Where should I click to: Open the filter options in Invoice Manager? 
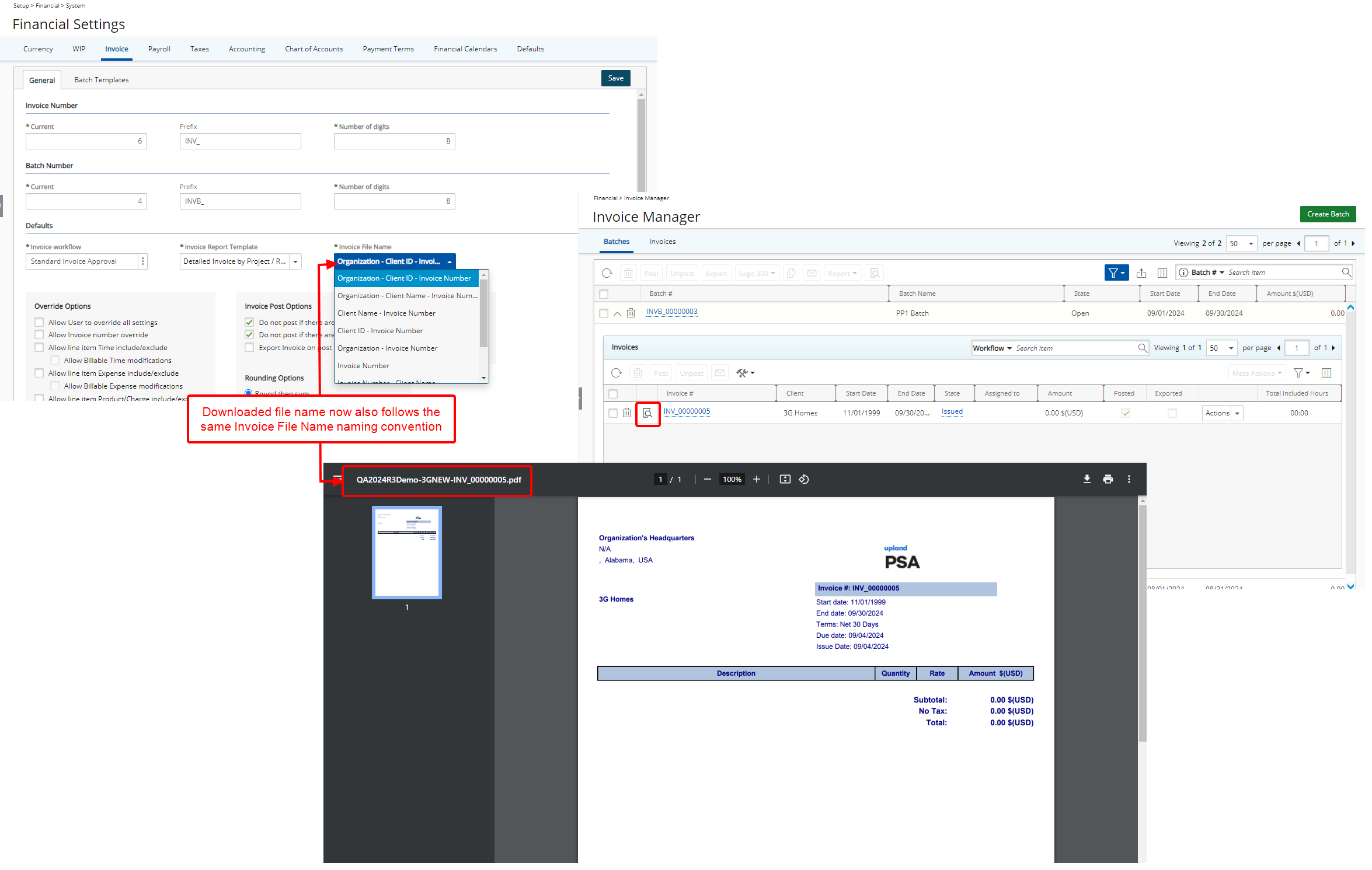1116,272
